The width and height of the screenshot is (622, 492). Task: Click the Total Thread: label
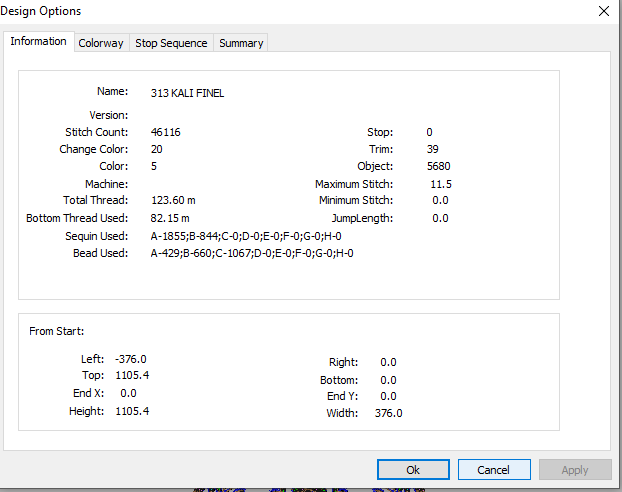point(96,200)
